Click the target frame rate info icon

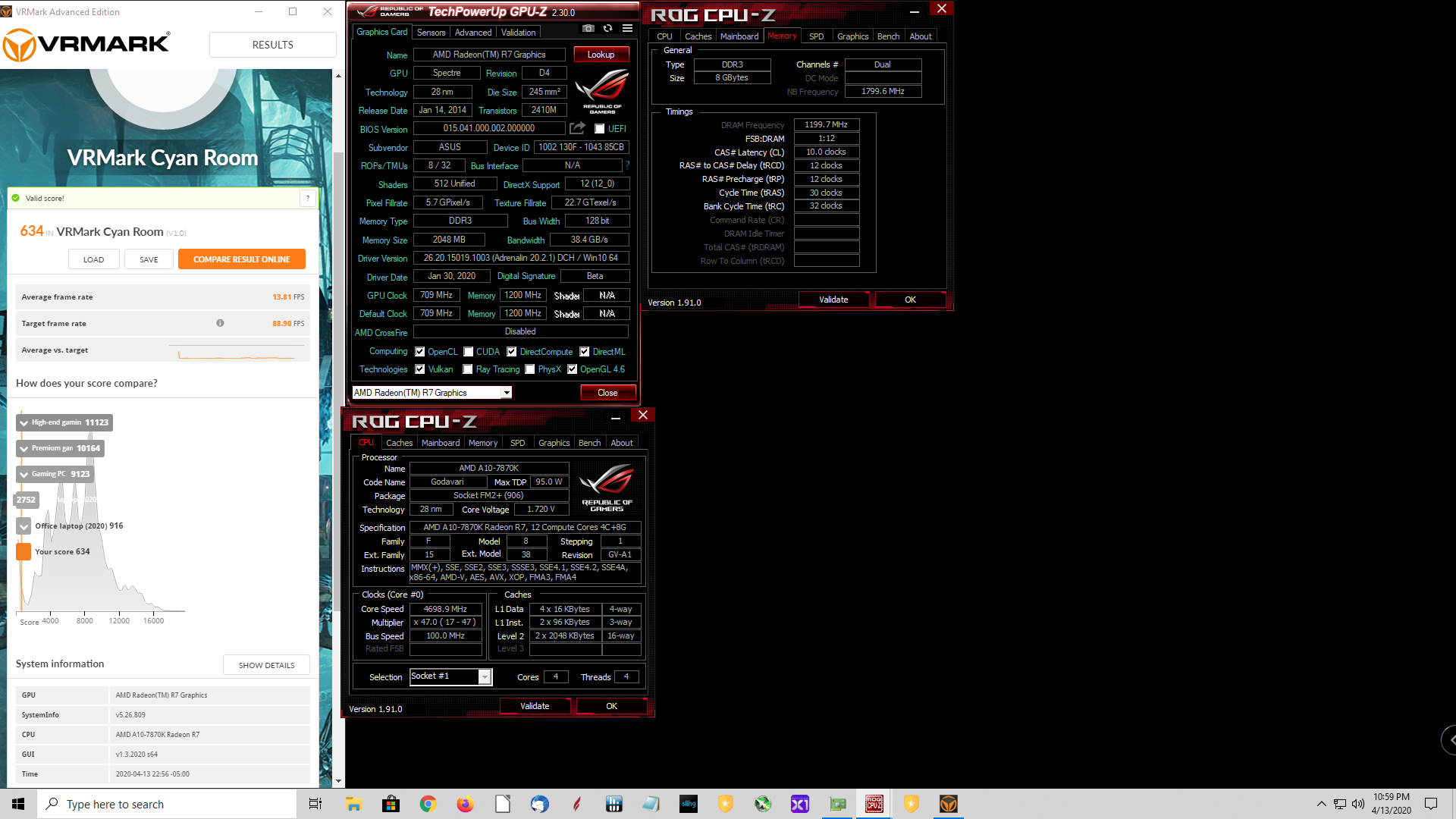coord(220,323)
